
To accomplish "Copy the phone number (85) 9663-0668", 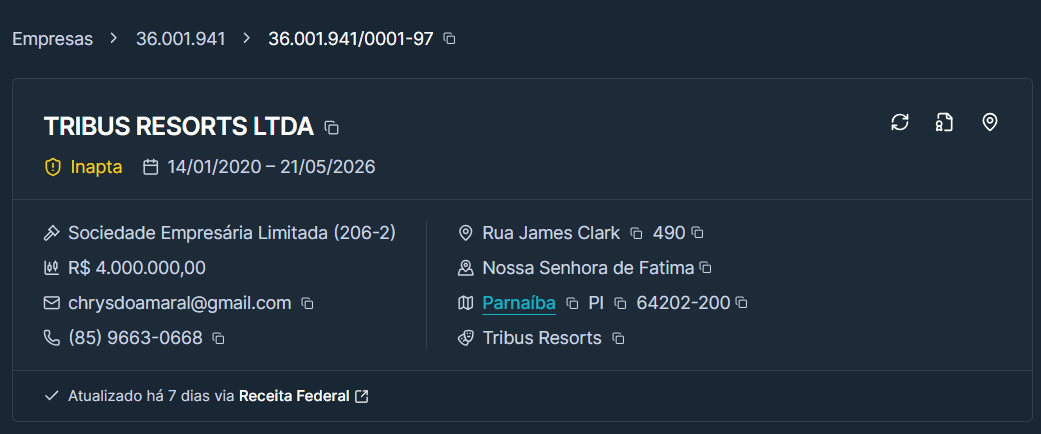I will (x=218, y=338).
